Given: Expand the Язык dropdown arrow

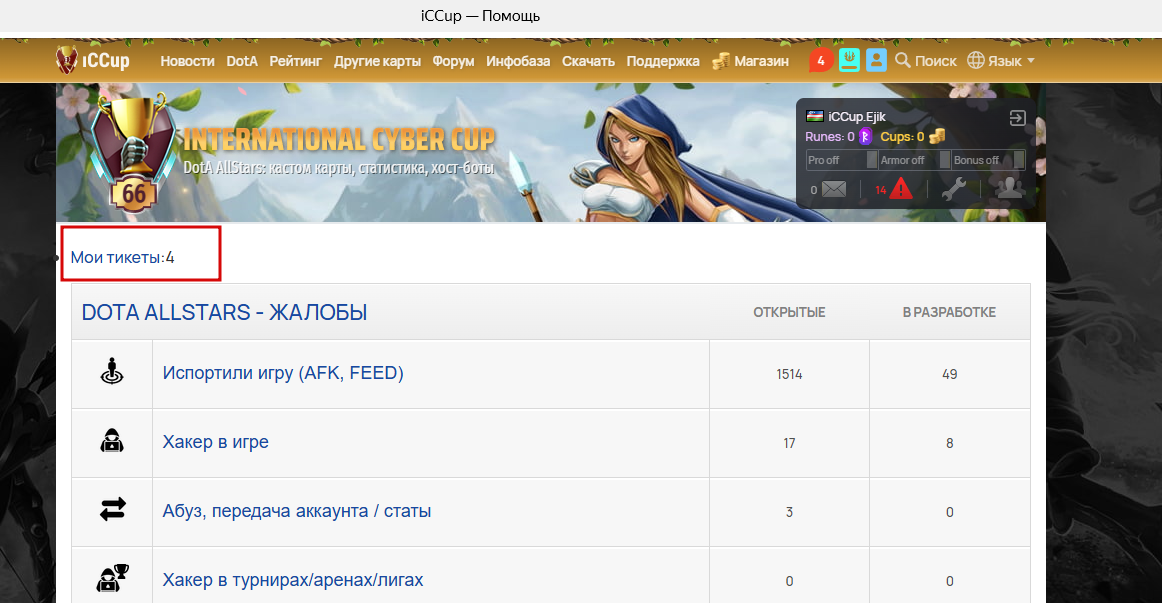Looking at the screenshot, I should point(1031,61).
